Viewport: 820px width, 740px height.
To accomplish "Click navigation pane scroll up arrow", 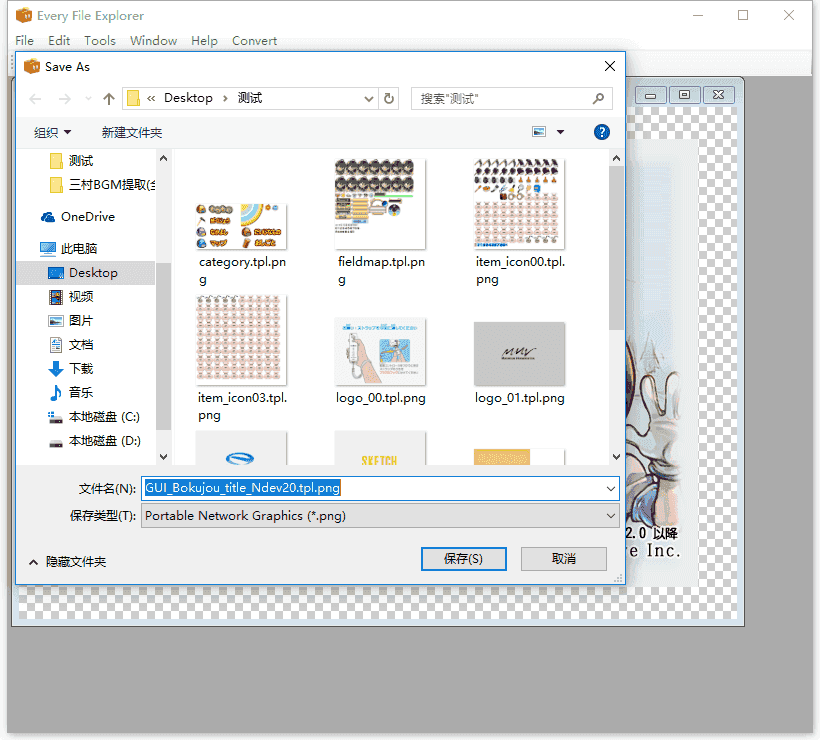I will 164,158.
